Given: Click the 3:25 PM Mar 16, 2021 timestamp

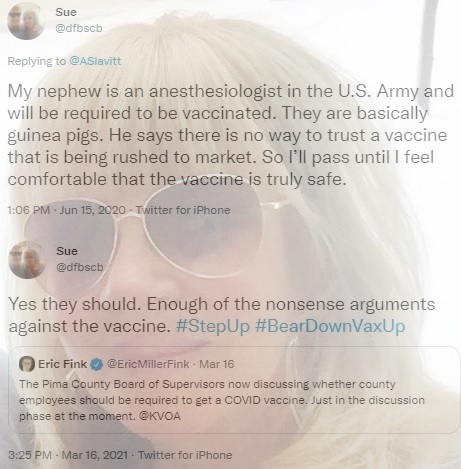Looking at the screenshot, I should coord(68,455).
